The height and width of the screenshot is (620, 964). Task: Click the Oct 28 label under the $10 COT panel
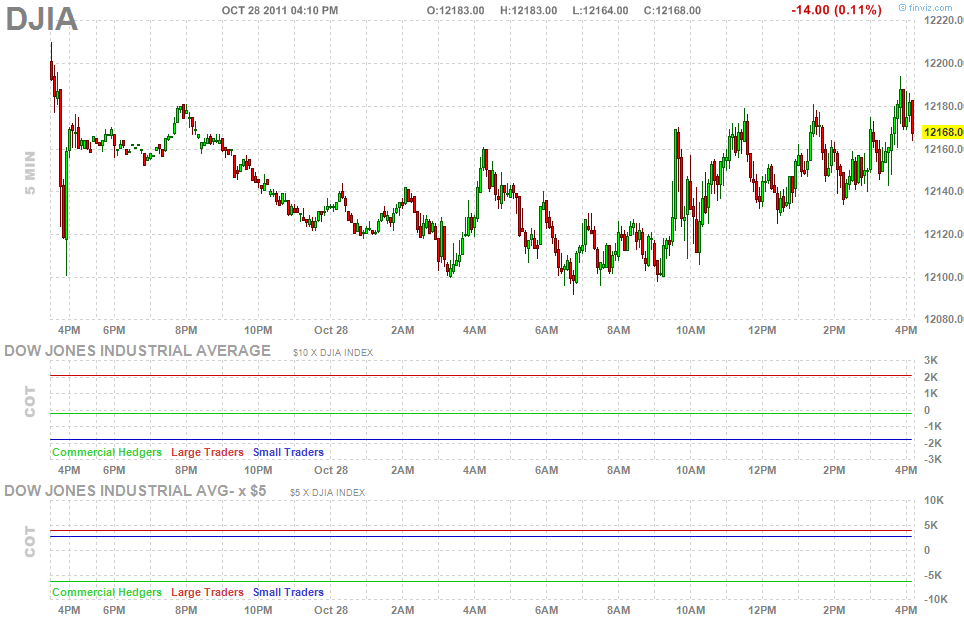(331, 471)
